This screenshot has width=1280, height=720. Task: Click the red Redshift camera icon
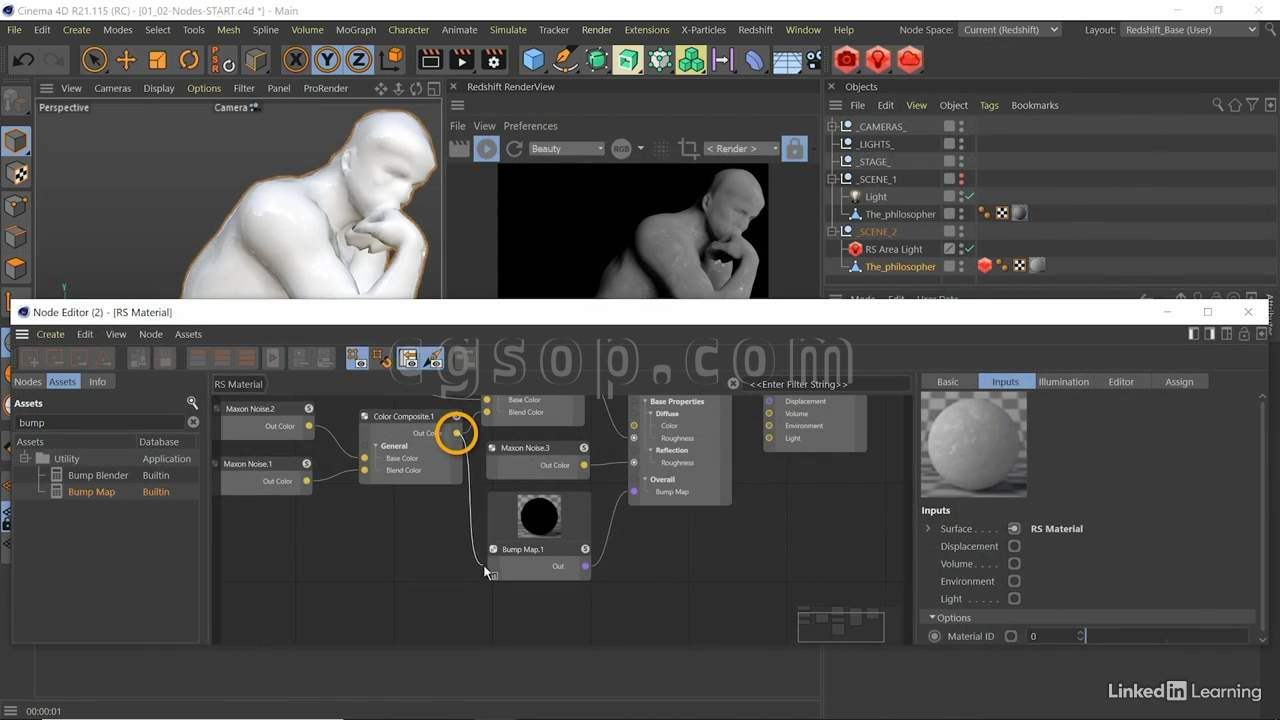tap(846, 60)
